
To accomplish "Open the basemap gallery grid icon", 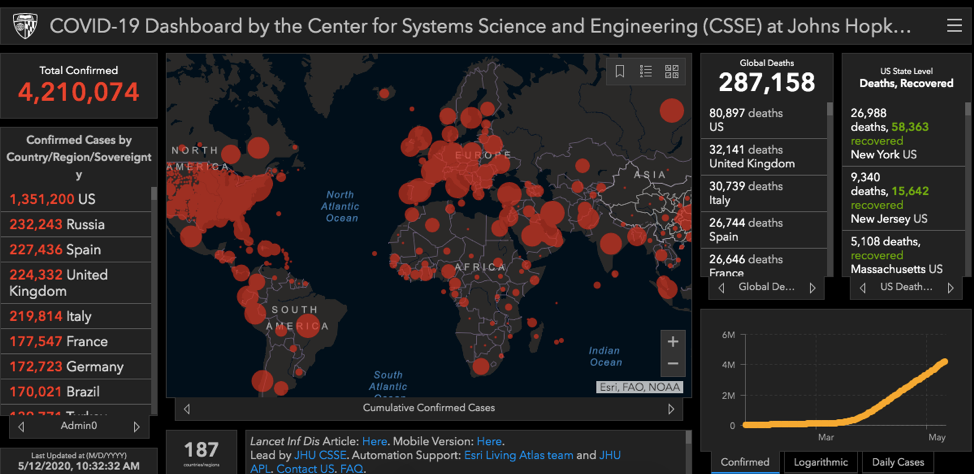I will tap(671, 71).
